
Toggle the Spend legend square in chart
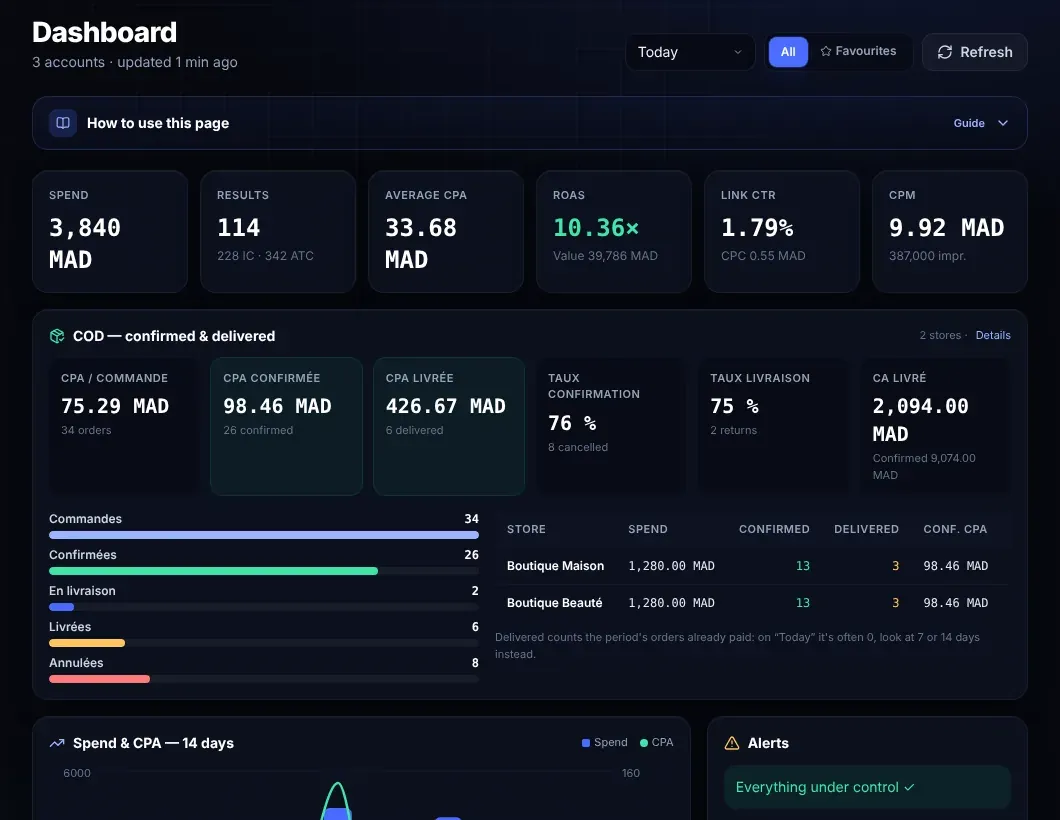tap(585, 743)
